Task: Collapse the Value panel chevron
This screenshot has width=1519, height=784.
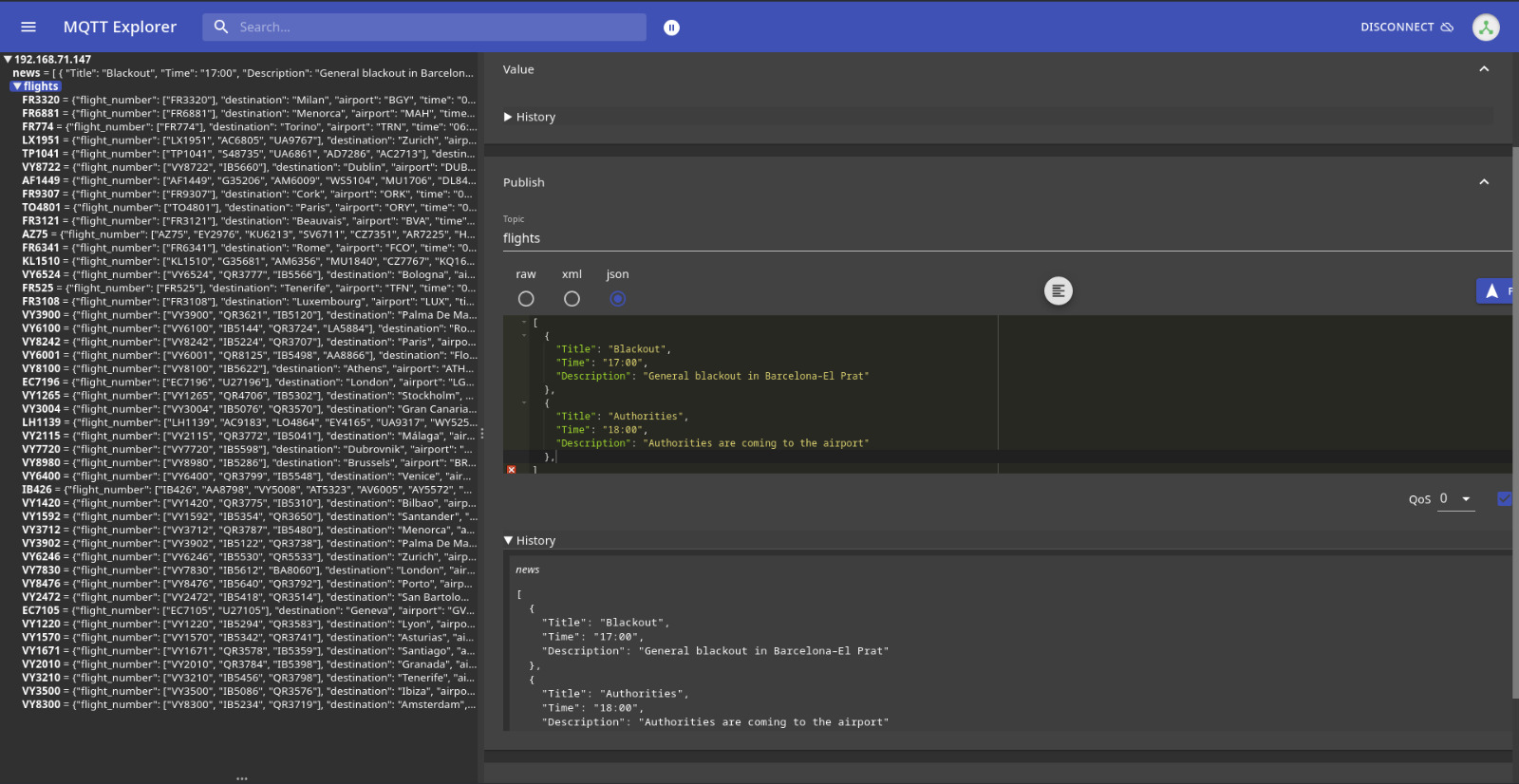Action: pos(1484,68)
